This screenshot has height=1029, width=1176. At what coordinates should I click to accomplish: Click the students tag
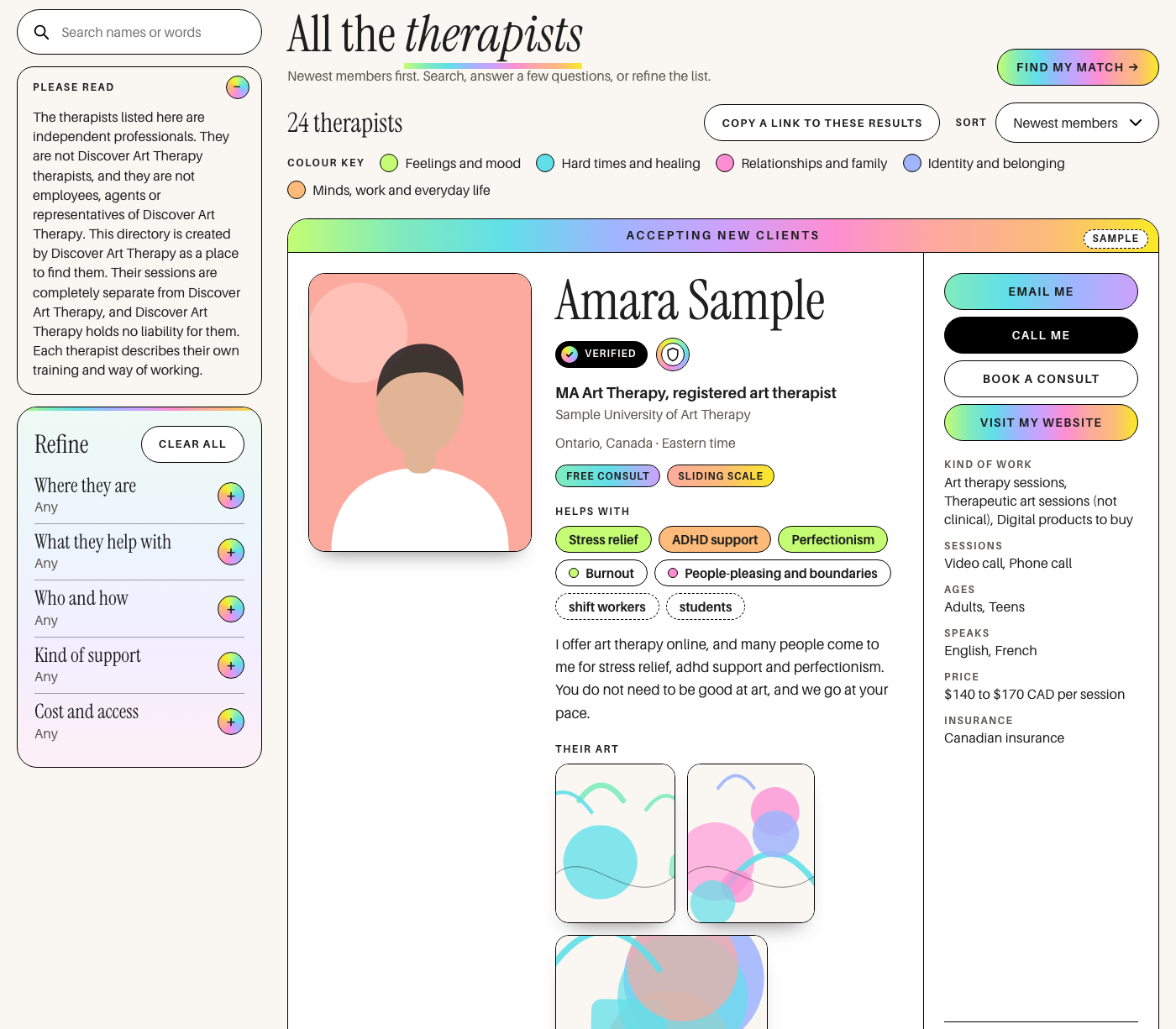point(706,606)
